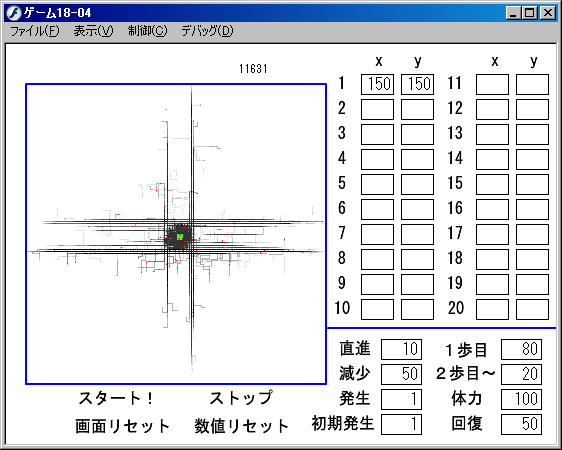Click the row 20 x input box
This screenshot has height=450, width=562.
[492, 310]
